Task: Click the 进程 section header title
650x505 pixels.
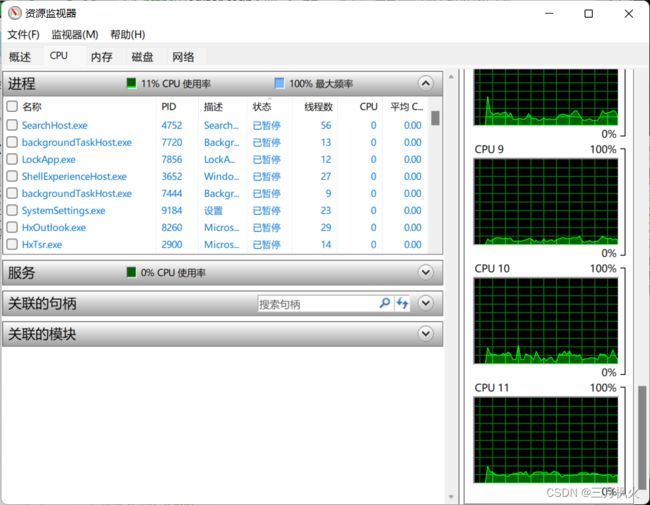Action: click(x=22, y=83)
